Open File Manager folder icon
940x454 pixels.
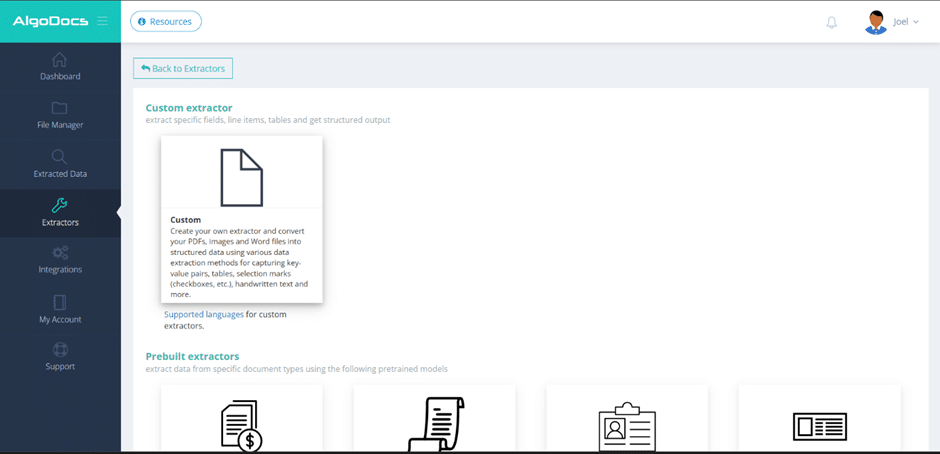point(60,108)
